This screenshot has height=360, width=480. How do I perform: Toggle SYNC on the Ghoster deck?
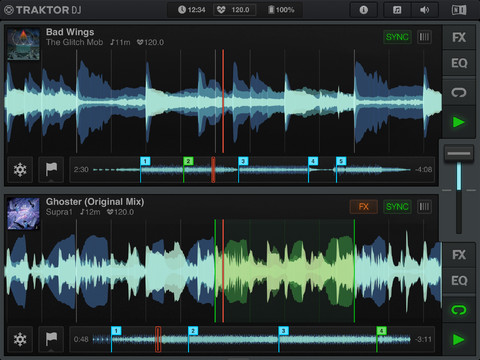[397, 207]
